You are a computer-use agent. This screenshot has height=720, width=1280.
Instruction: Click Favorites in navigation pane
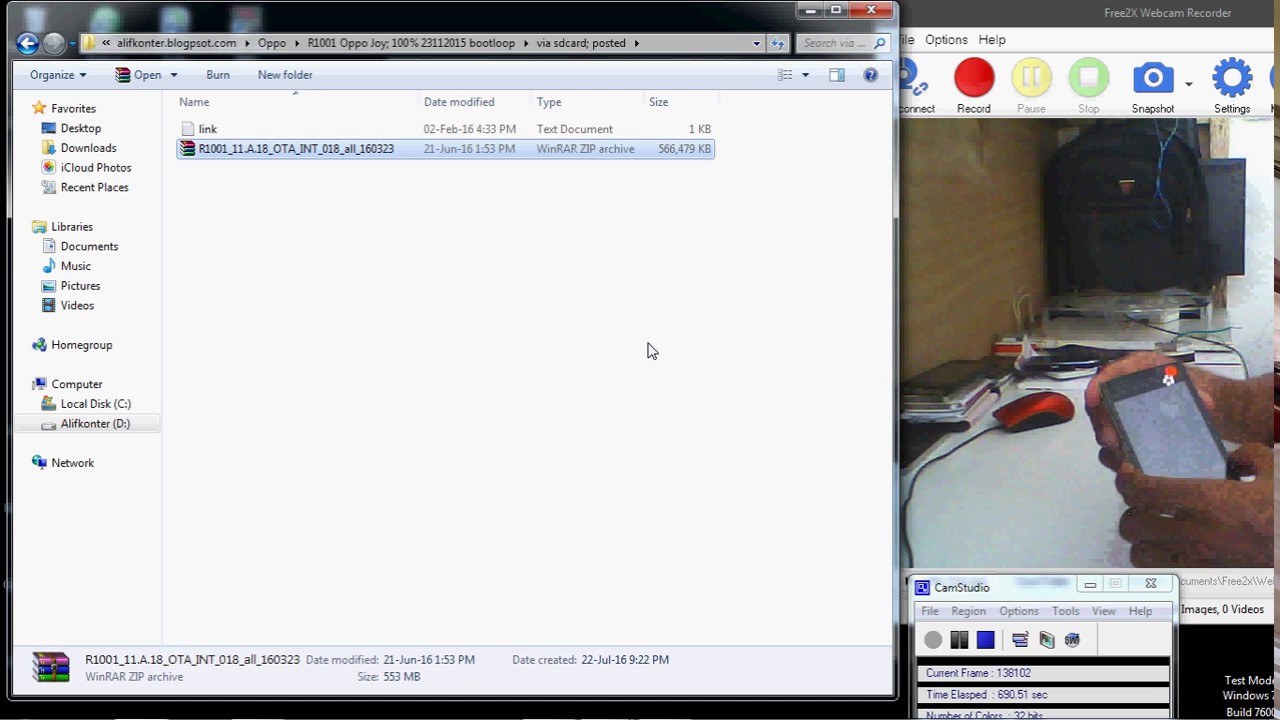pos(73,108)
